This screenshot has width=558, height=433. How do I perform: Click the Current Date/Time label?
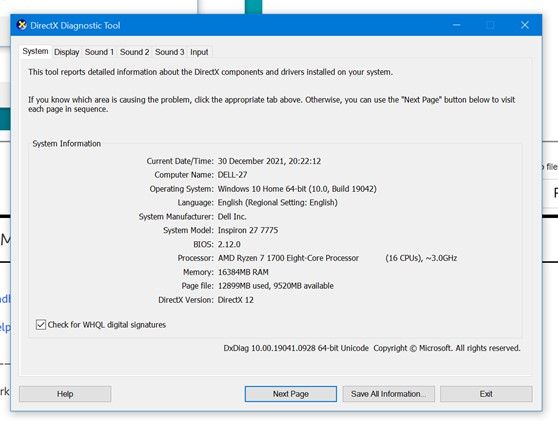pyautogui.click(x=180, y=161)
